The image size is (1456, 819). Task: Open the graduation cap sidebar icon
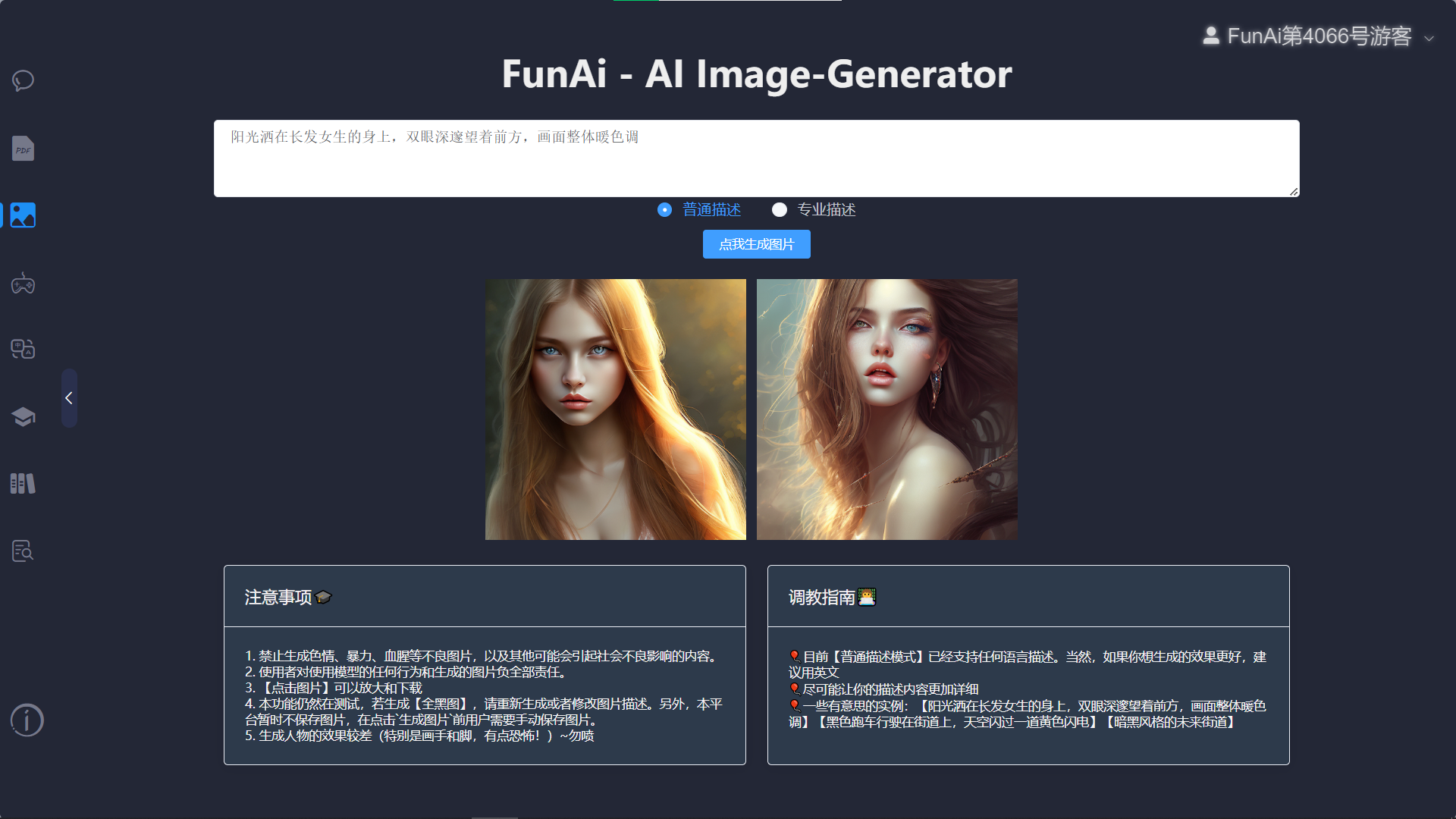point(23,416)
